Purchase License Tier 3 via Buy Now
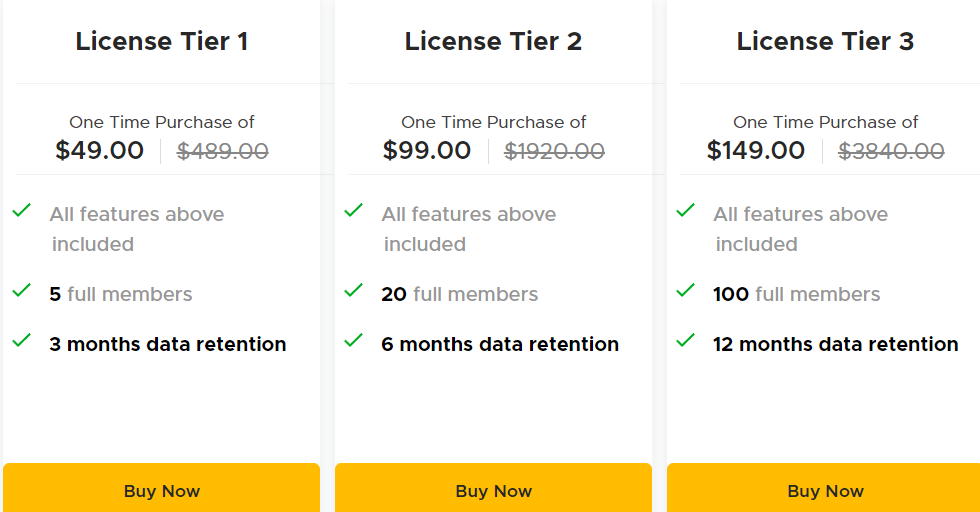Image resolution: width=980 pixels, height=512 pixels. click(x=824, y=490)
